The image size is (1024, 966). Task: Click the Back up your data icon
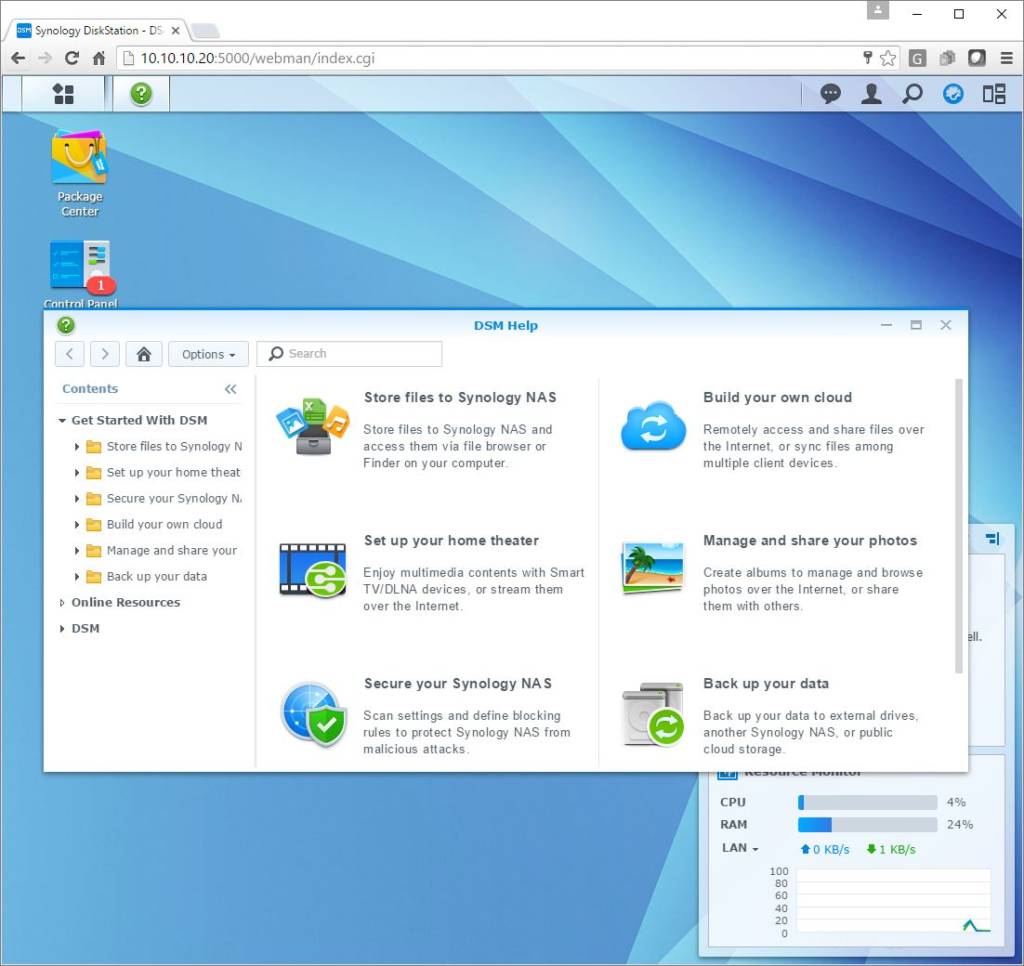coord(653,714)
